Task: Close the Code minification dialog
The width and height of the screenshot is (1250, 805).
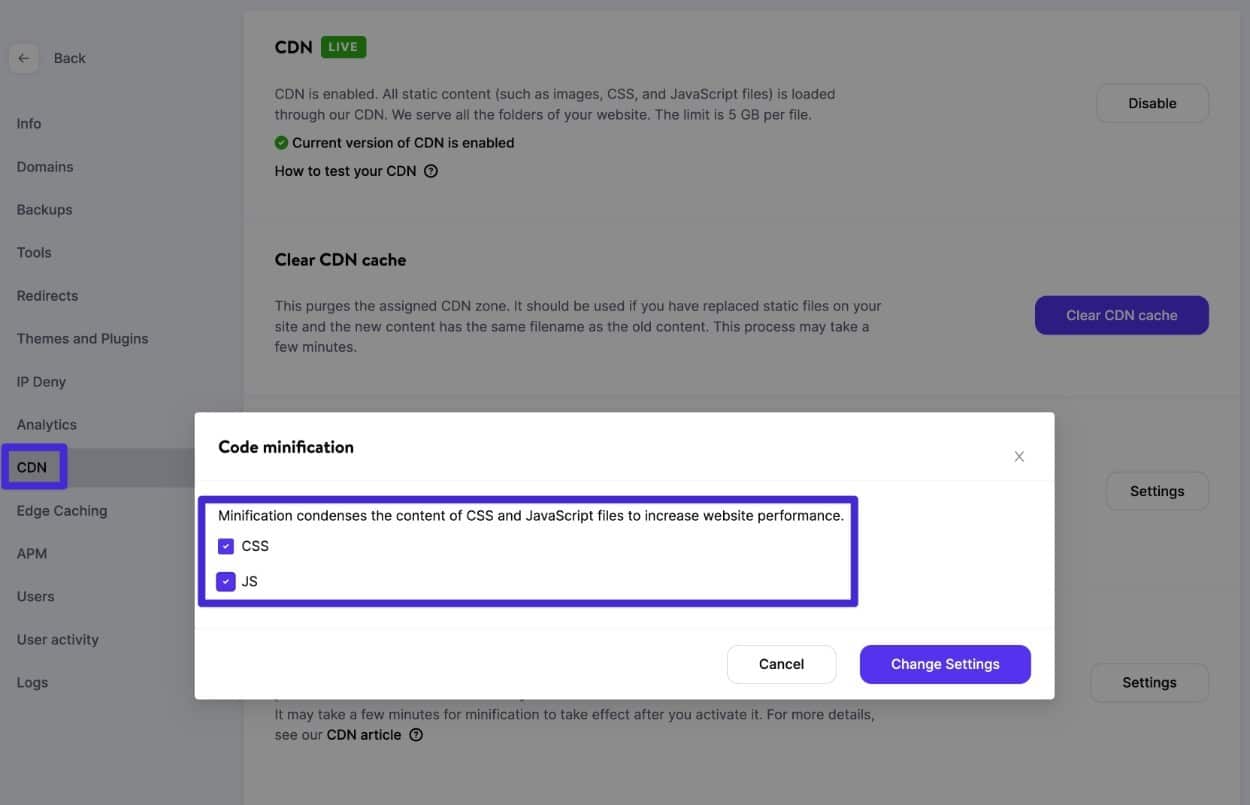Action: click(1019, 456)
